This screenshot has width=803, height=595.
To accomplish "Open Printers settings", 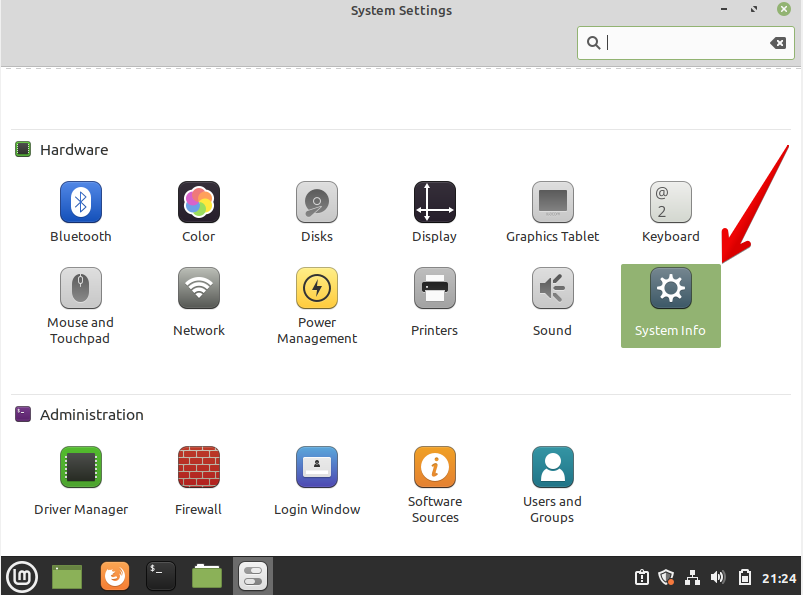I will 434,302.
